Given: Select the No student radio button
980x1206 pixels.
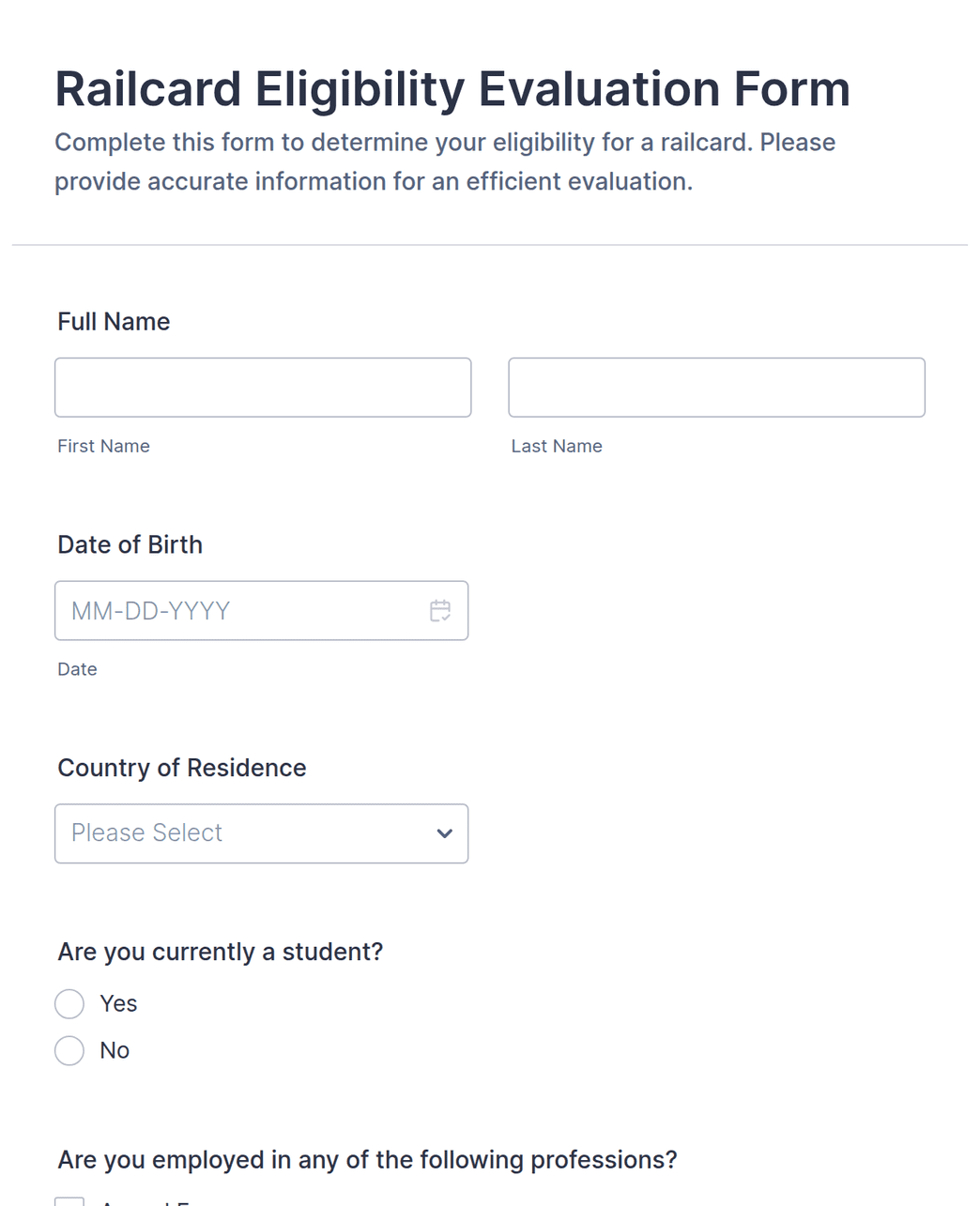Looking at the screenshot, I should (x=69, y=1050).
